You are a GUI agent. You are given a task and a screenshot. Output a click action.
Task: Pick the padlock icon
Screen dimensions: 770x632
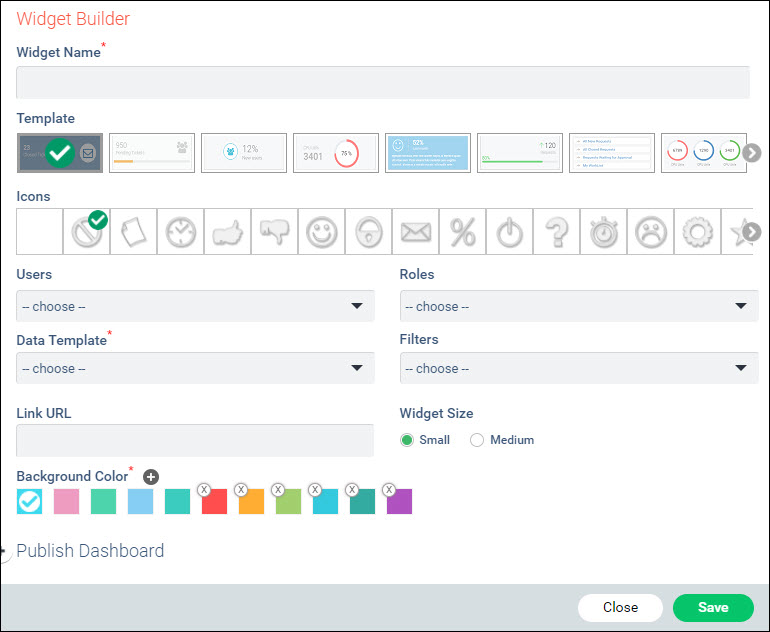[x=369, y=231]
